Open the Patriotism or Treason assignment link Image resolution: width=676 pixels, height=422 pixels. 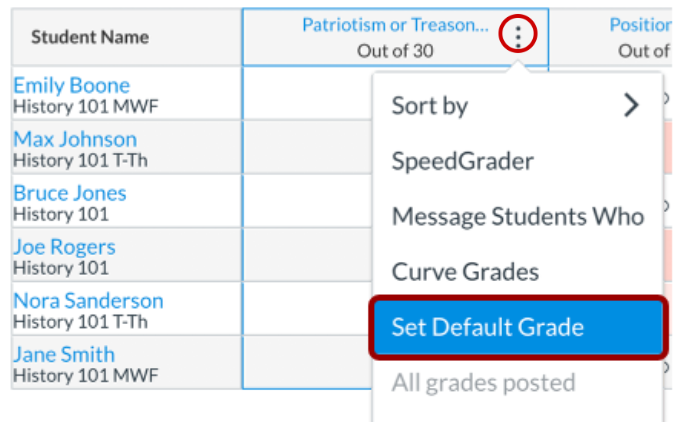(395, 25)
